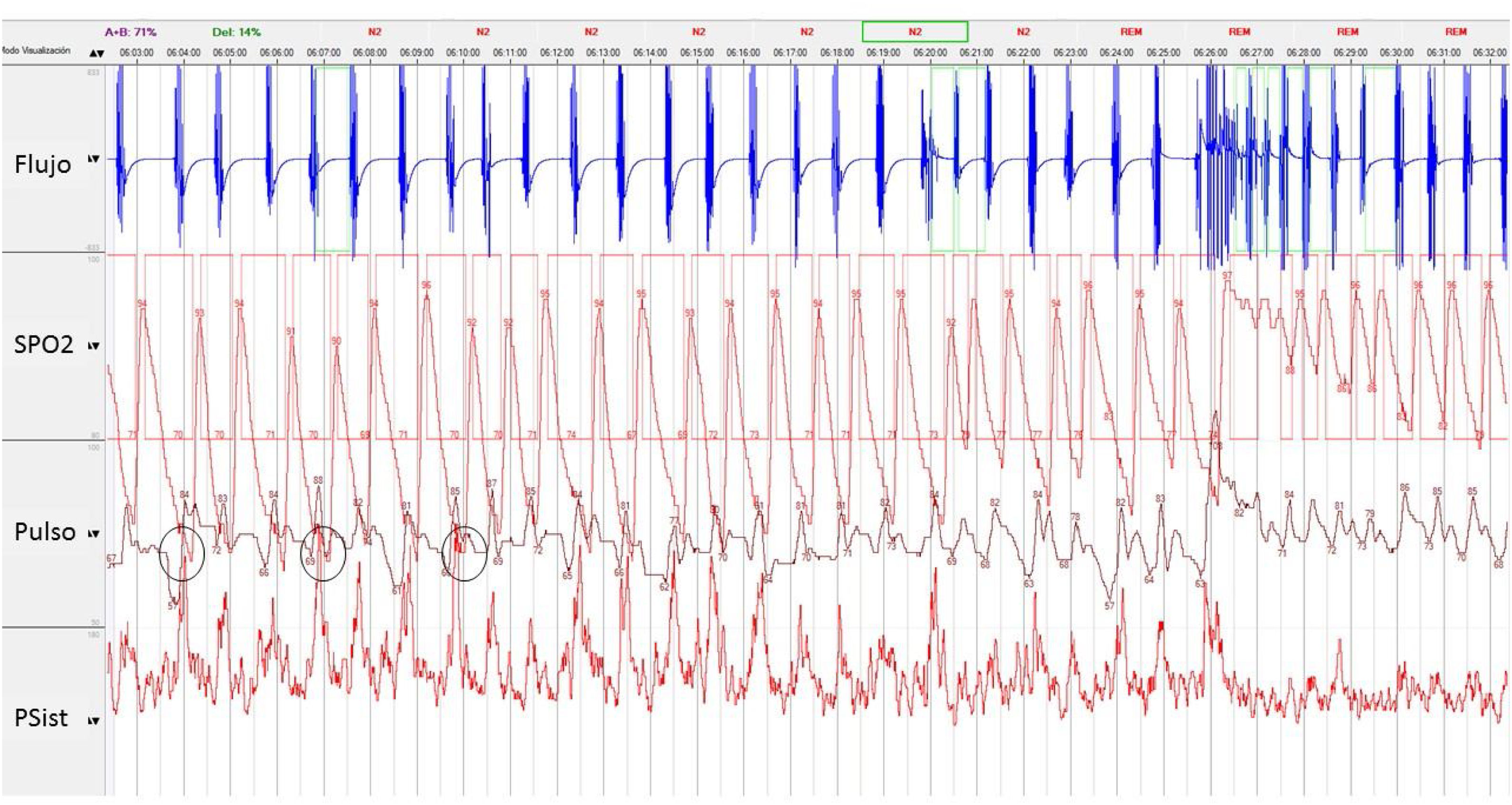Select the first REM epoch label

[1131, 32]
